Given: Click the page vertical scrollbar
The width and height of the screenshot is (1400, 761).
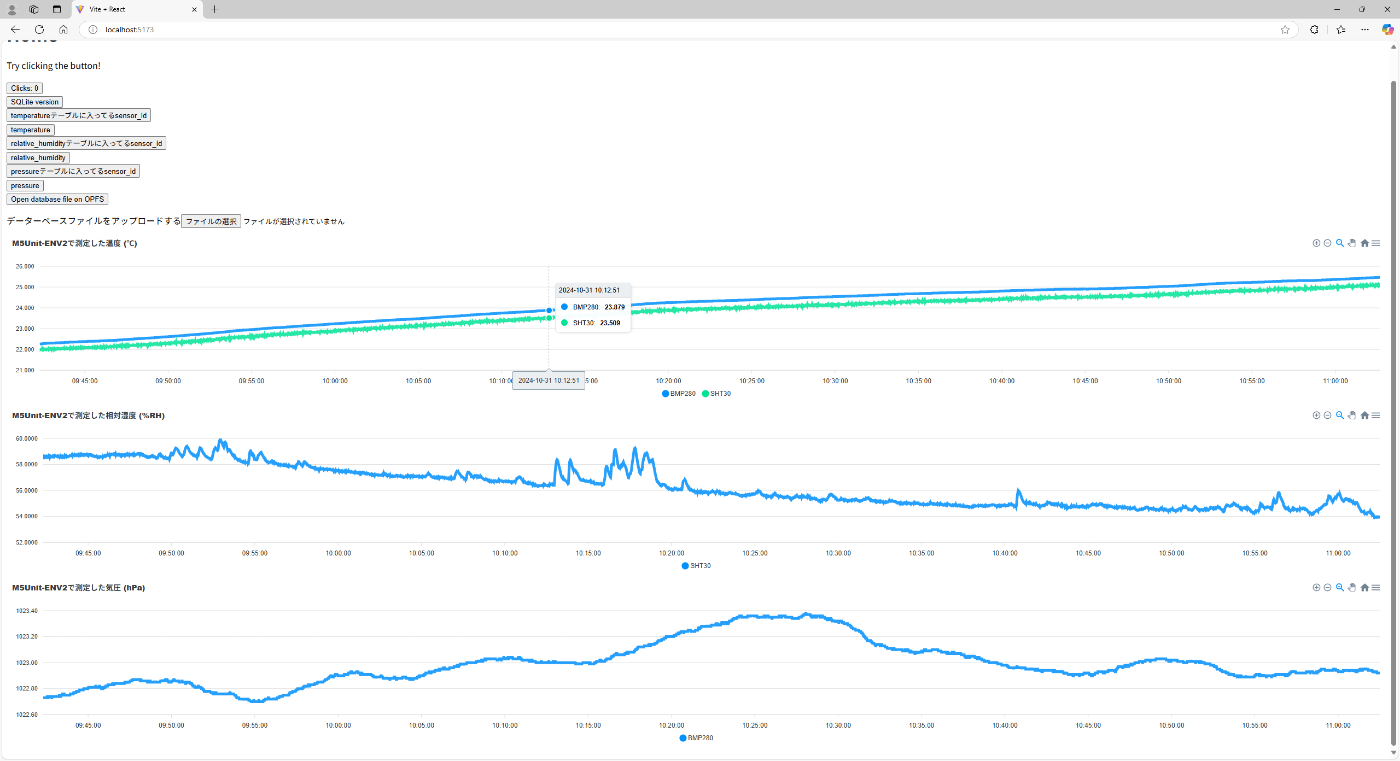Looking at the screenshot, I should [x=1394, y=413].
